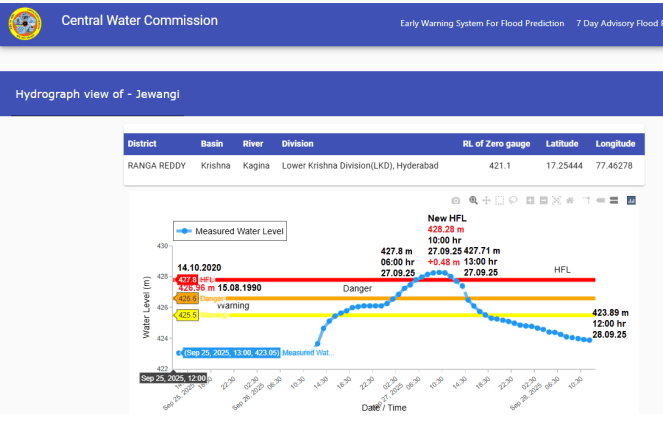Click the red HFL level line
The image size is (663, 432).
520,280
